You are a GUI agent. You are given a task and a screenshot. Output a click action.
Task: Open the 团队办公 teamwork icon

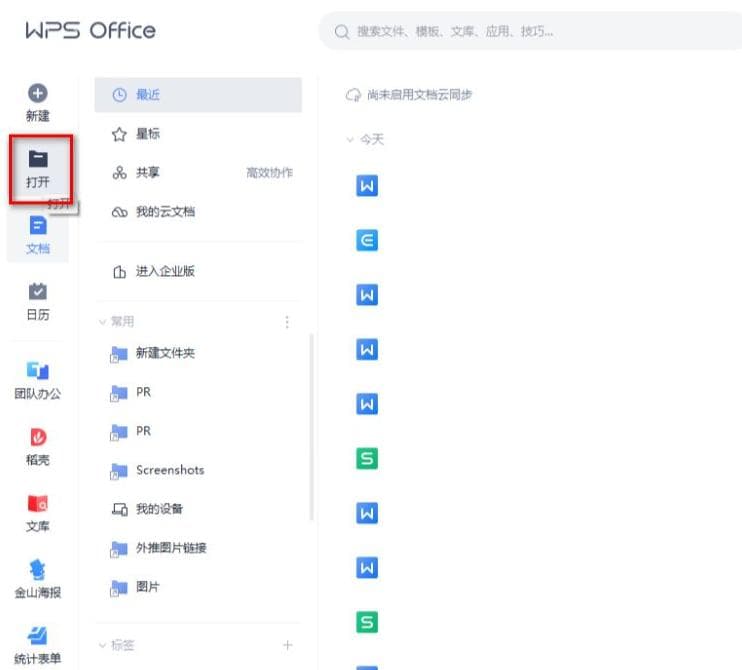pos(38,370)
